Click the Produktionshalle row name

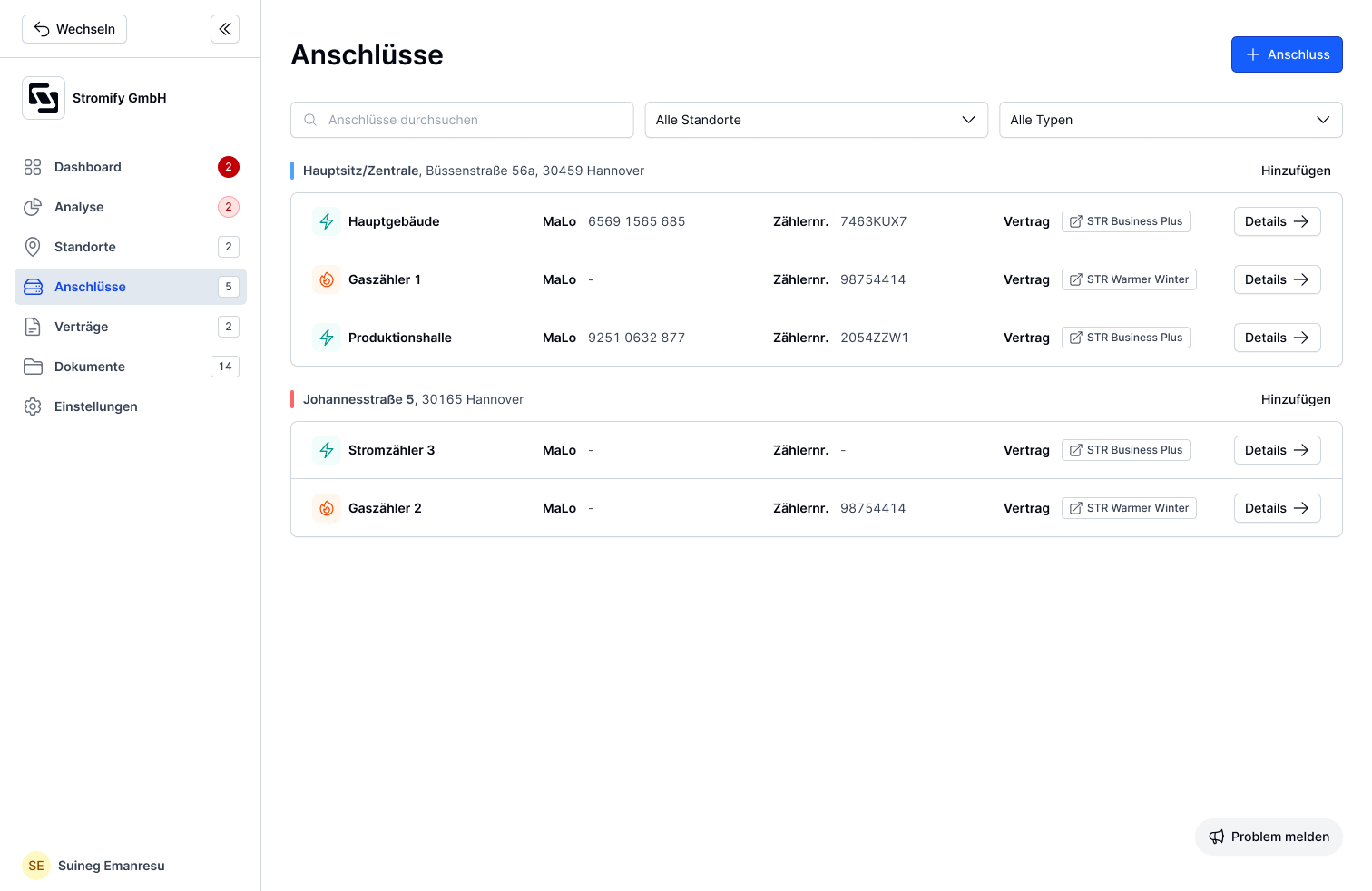(x=400, y=338)
